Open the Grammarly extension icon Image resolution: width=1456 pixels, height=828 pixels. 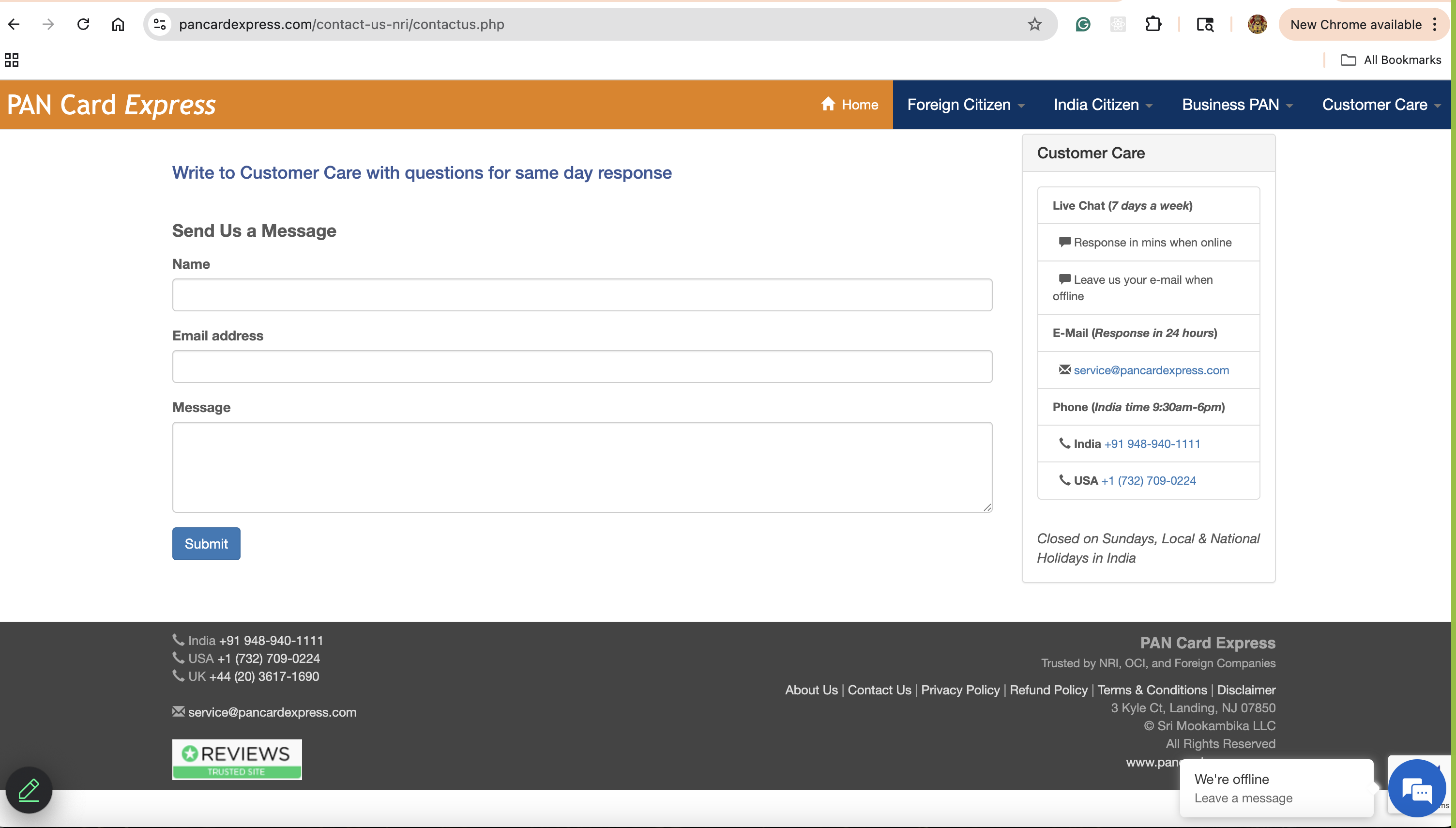coord(1083,25)
